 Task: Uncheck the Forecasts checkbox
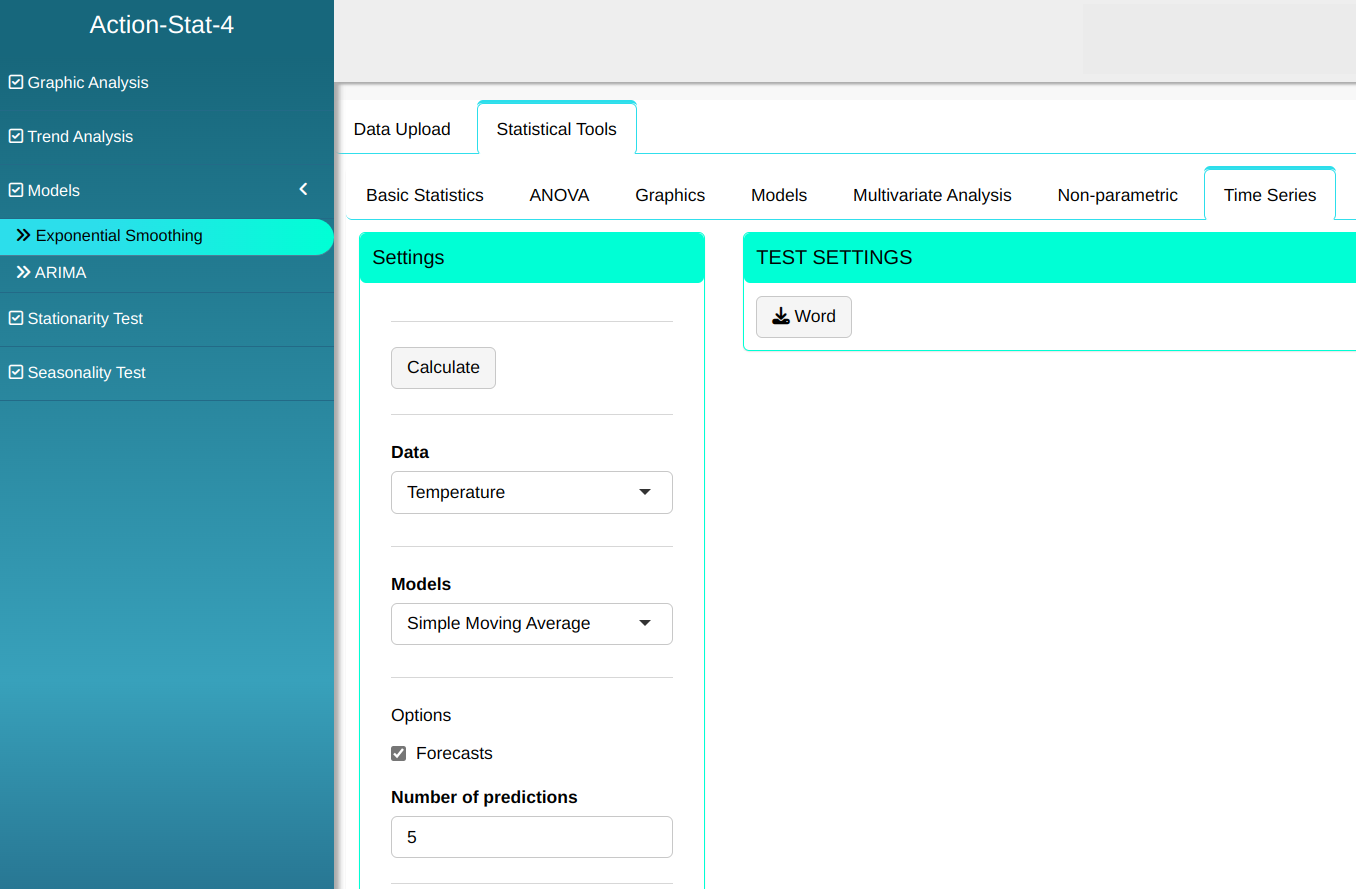(399, 754)
